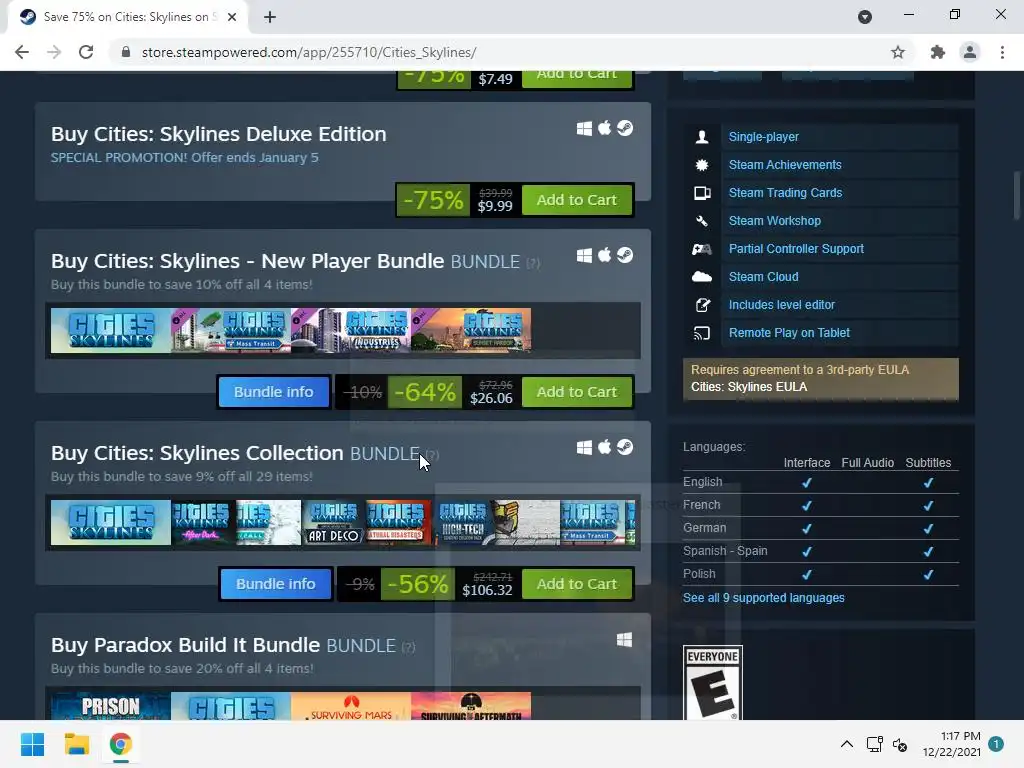Click page vertical scrollbar thumb
The height and width of the screenshot is (768, 1024).
tap(1017, 195)
